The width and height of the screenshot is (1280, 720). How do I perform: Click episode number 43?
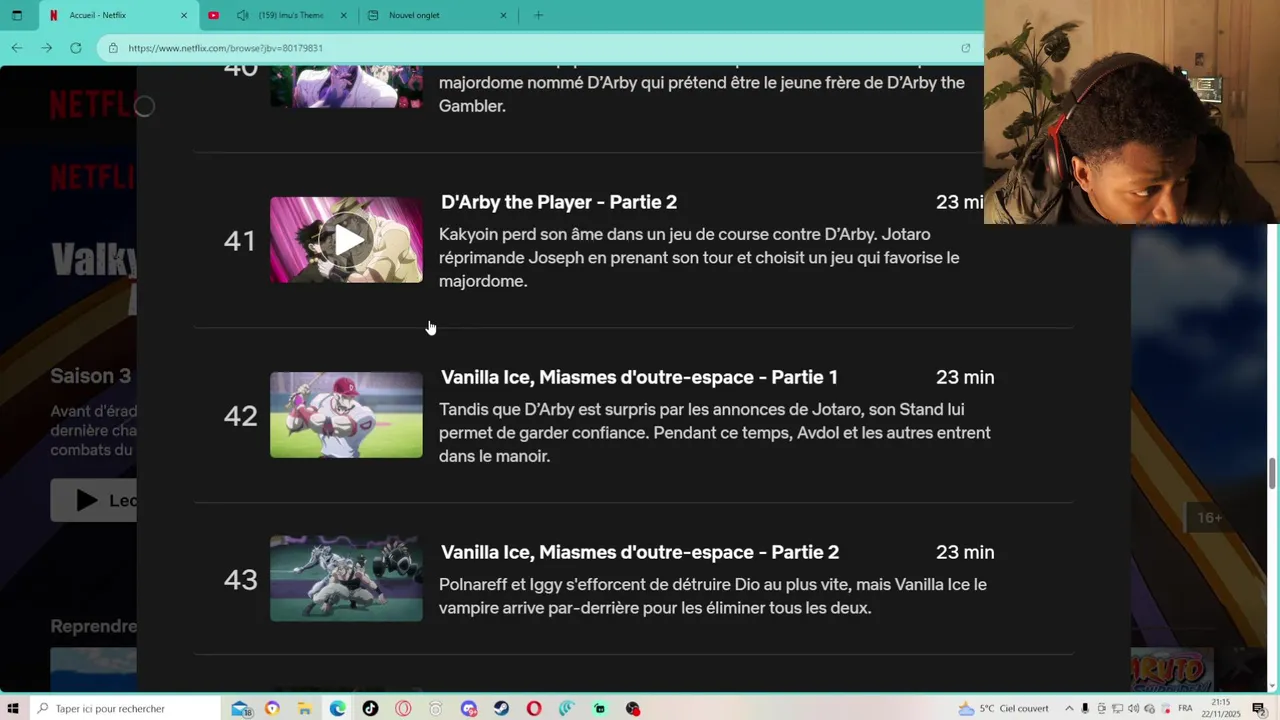[240, 579]
